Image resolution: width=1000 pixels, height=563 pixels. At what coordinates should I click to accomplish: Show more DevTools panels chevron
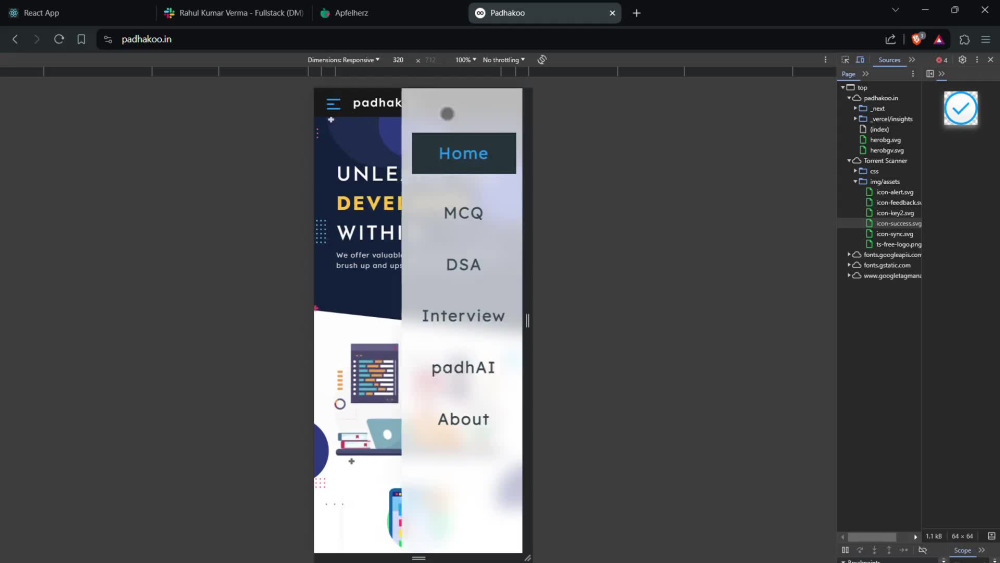coord(912,59)
